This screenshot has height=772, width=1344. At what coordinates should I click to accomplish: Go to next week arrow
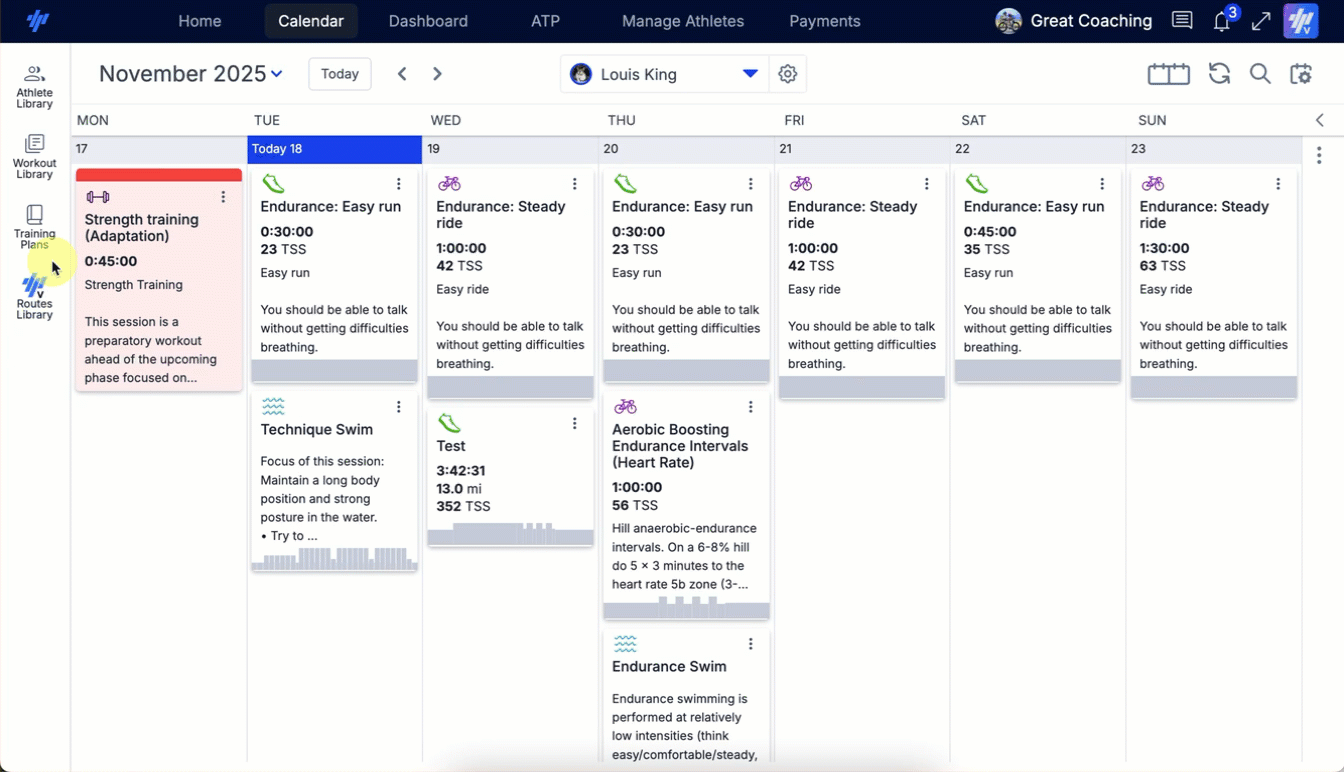pos(437,74)
